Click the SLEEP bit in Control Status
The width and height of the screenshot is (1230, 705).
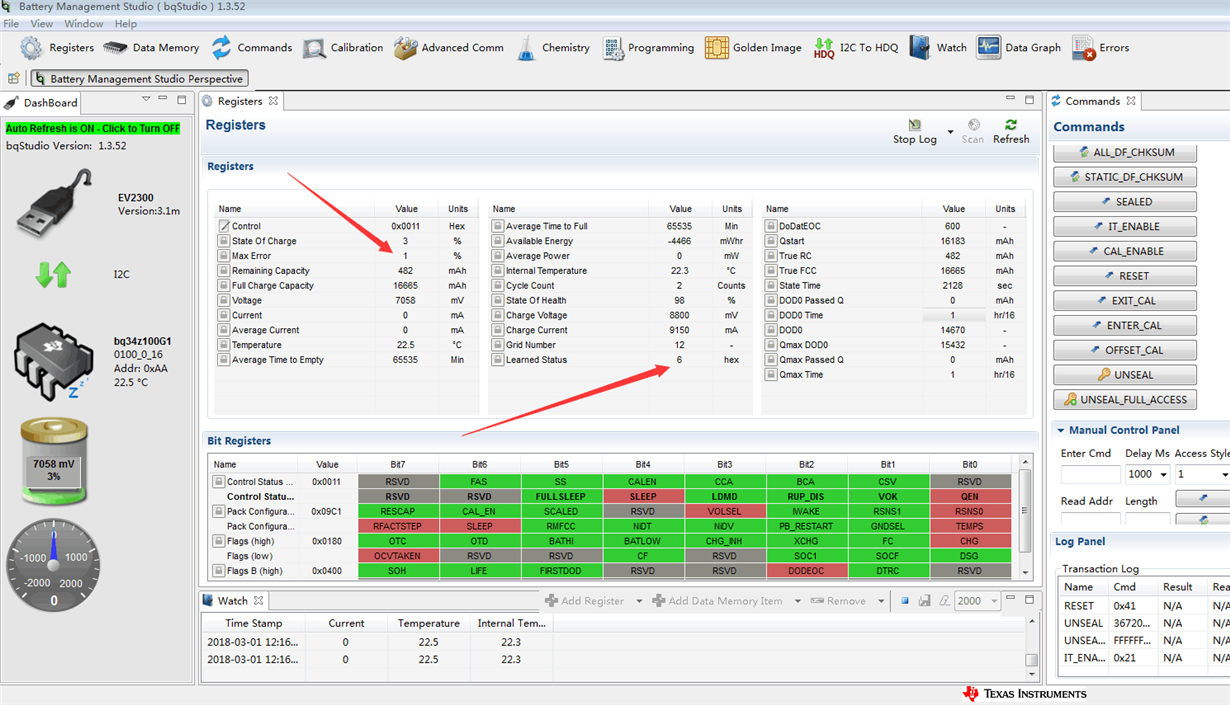(643, 496)
